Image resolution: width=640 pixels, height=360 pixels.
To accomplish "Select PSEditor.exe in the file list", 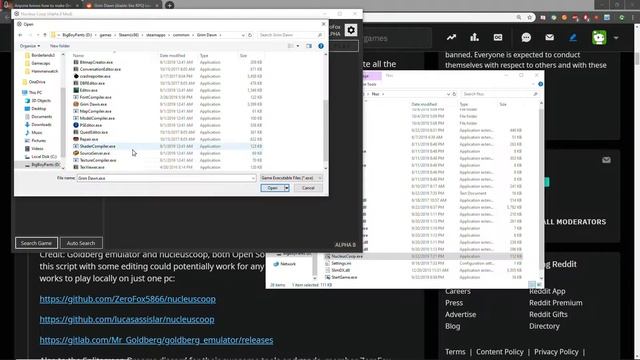I will click(x=91, y=125).
